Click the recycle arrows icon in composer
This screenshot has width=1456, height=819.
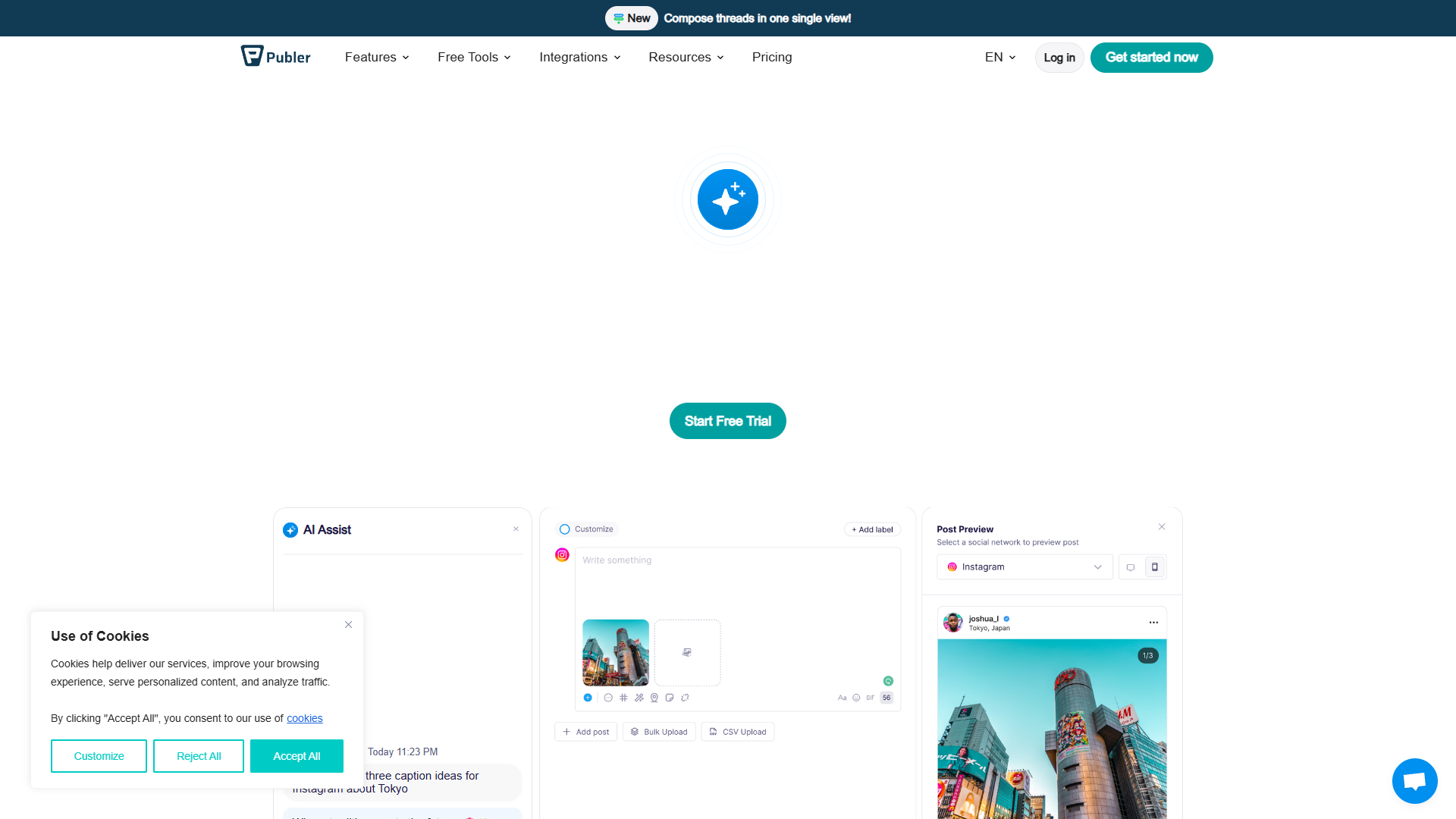coord(685,698)
